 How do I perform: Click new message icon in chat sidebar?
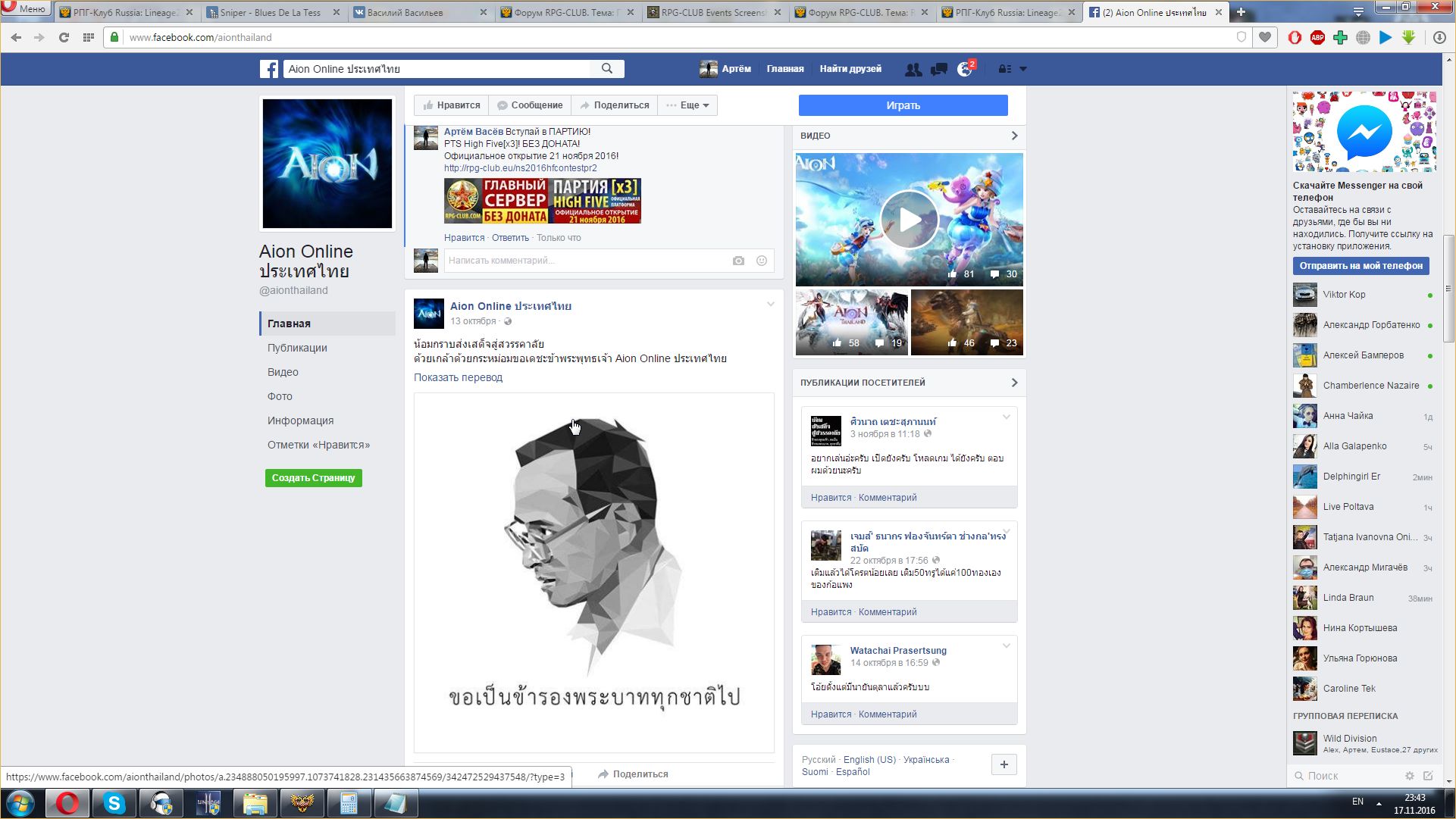pos(1429,776)
